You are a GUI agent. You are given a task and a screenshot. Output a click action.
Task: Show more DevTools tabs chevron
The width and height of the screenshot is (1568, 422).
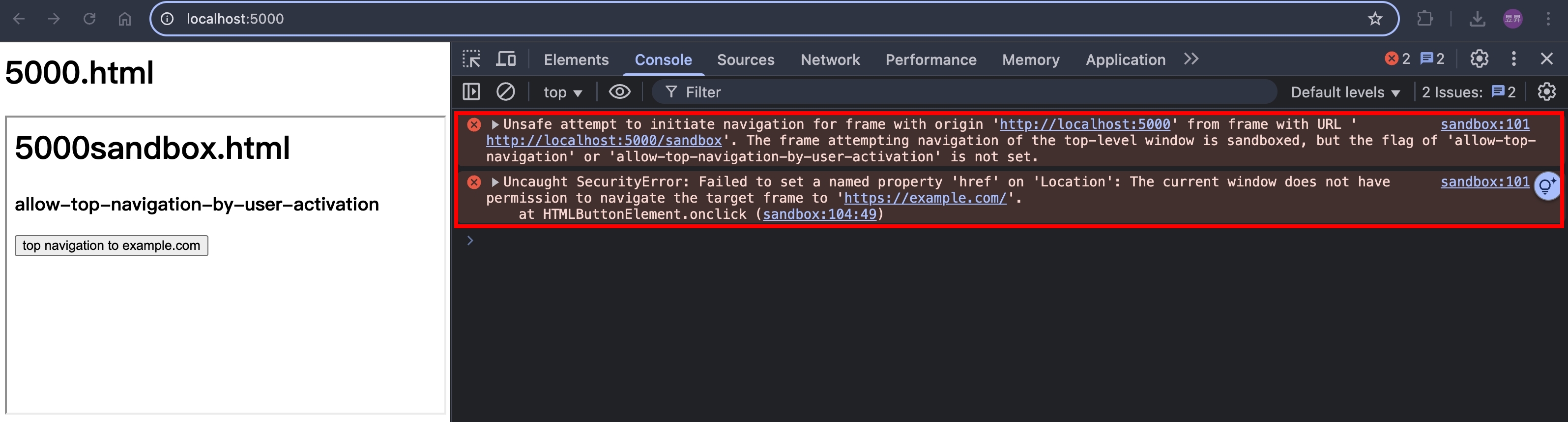tap(1191, 59)
